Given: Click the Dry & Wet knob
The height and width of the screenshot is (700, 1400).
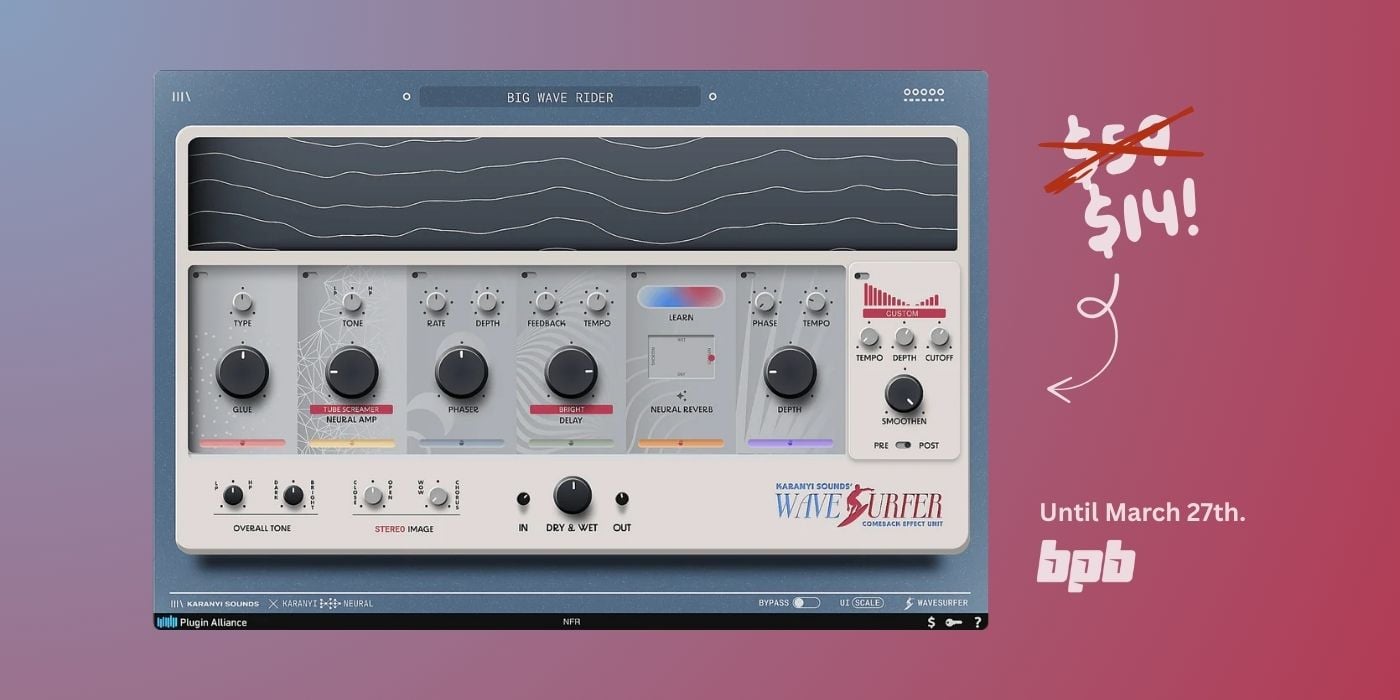Looking at the screenshot, I should click(x=572, y=495).
